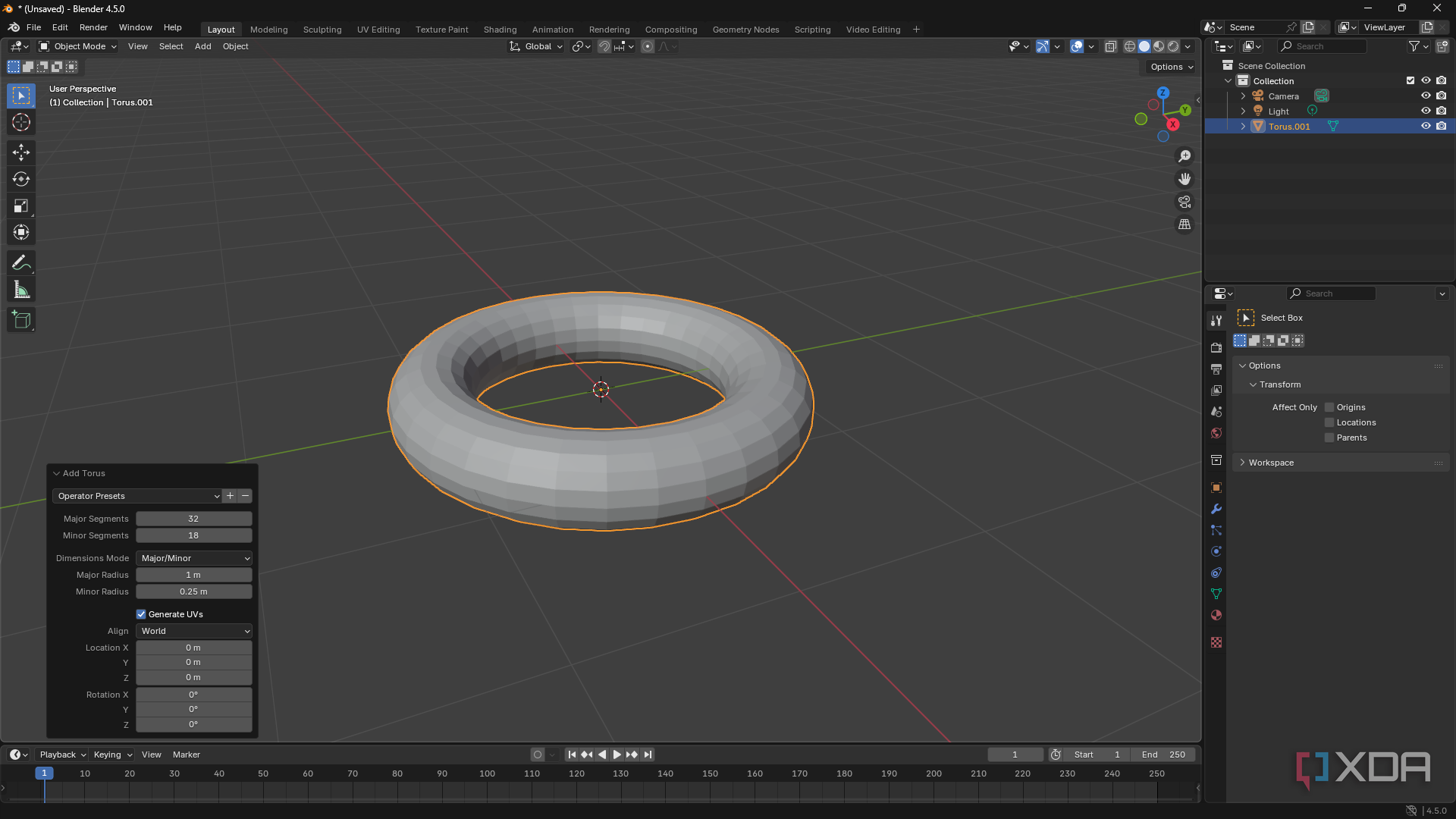This screenshot has width=1456, height=819.
Task: Expand the Torus.001 item in outliner
Action: [x=1243, y=127]
